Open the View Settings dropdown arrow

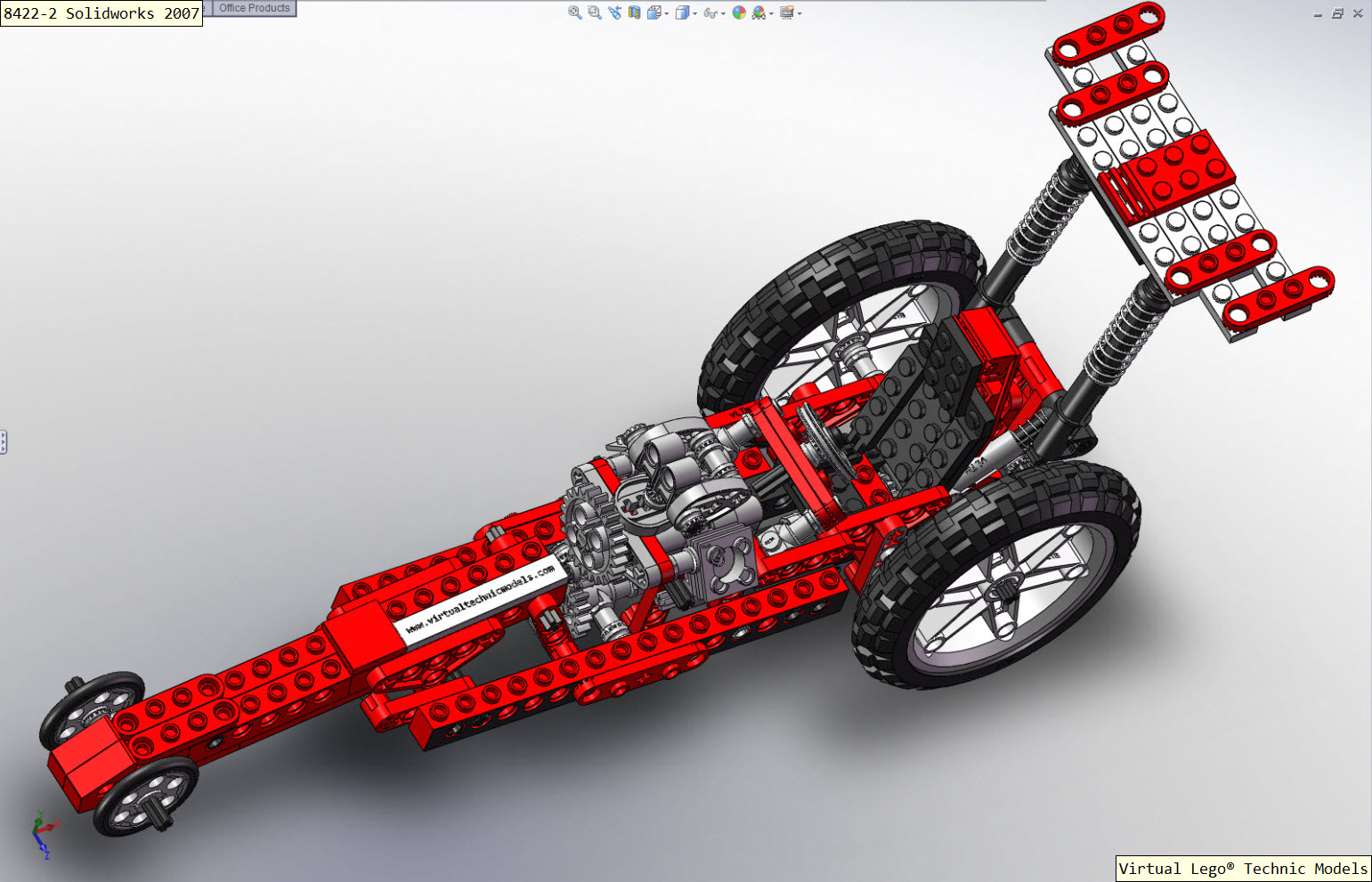coord(800,13)
